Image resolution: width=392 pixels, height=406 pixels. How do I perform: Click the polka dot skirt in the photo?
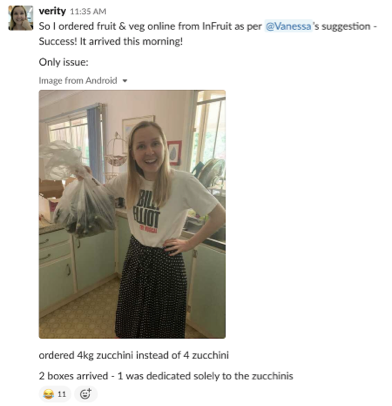pyautogui.click(x=151, y=288)
